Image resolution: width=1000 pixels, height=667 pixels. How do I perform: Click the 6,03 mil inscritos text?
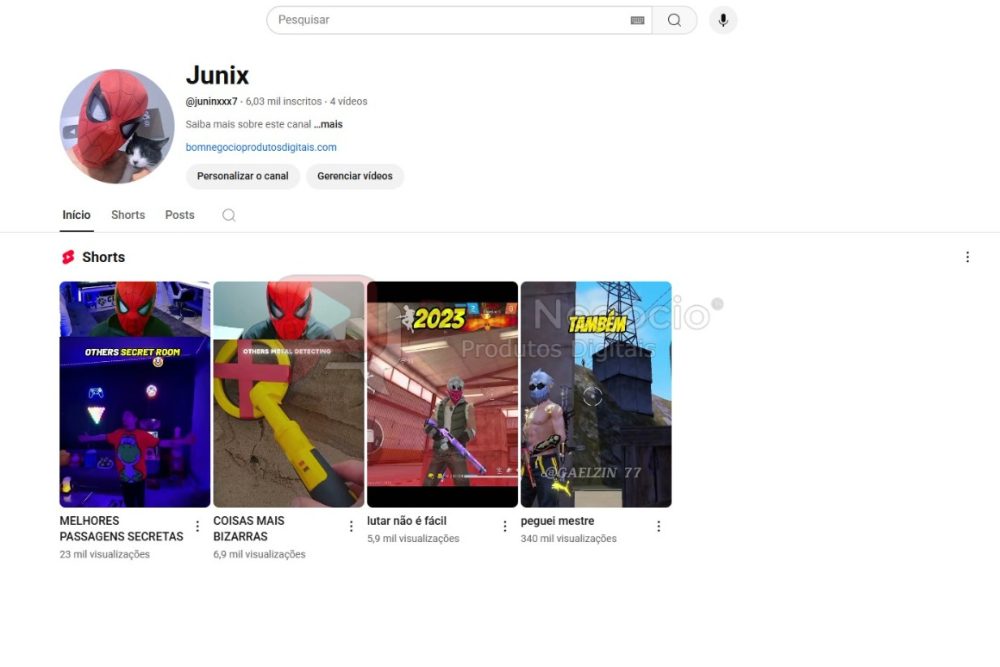point(284,101)
